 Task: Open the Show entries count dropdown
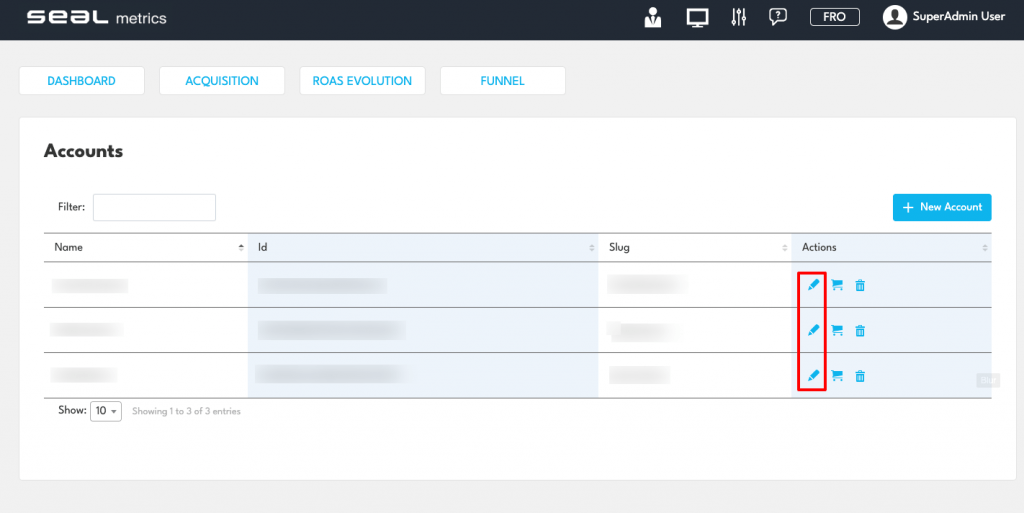coord(106,411)
